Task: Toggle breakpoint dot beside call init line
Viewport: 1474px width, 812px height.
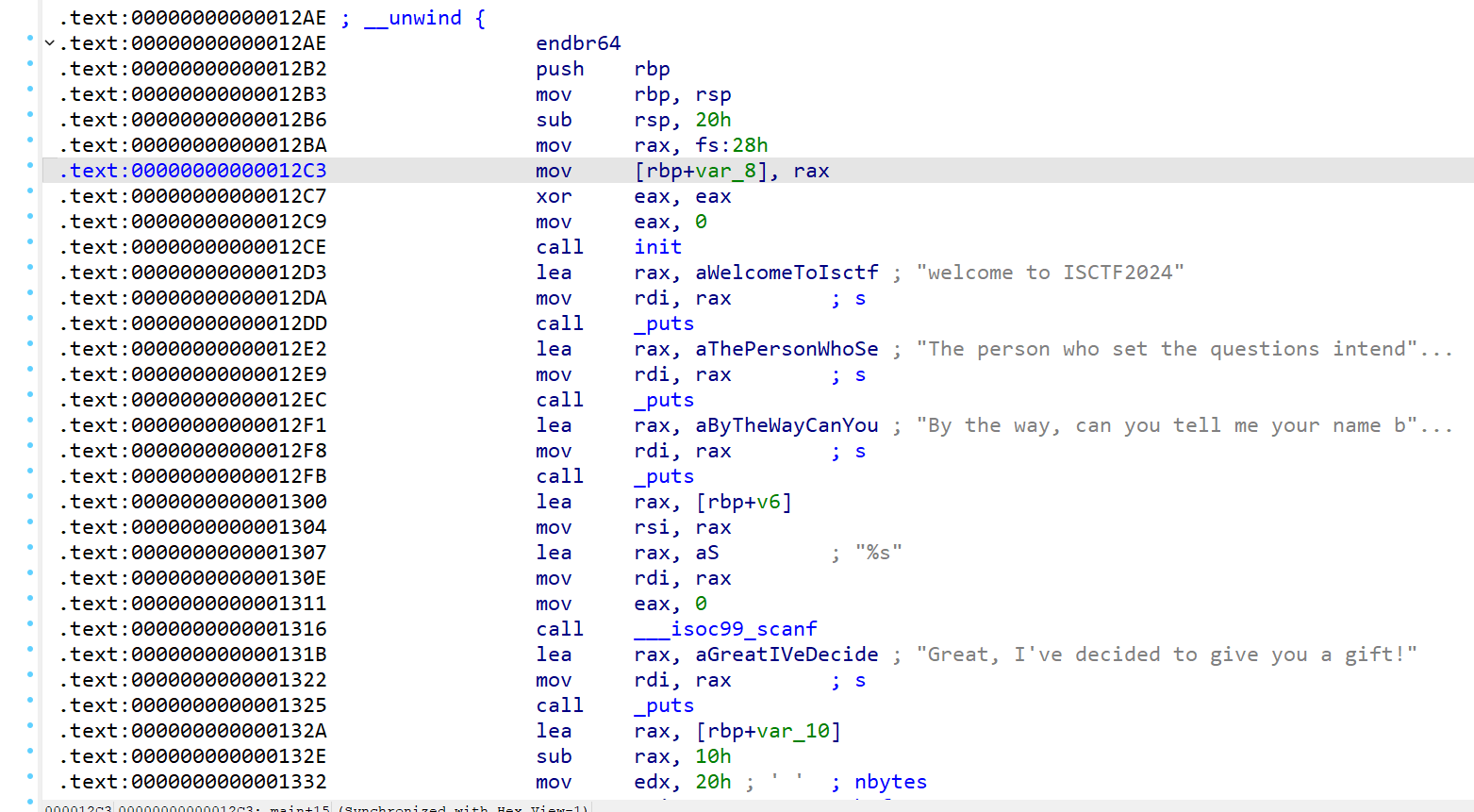Action: [30, 241]
